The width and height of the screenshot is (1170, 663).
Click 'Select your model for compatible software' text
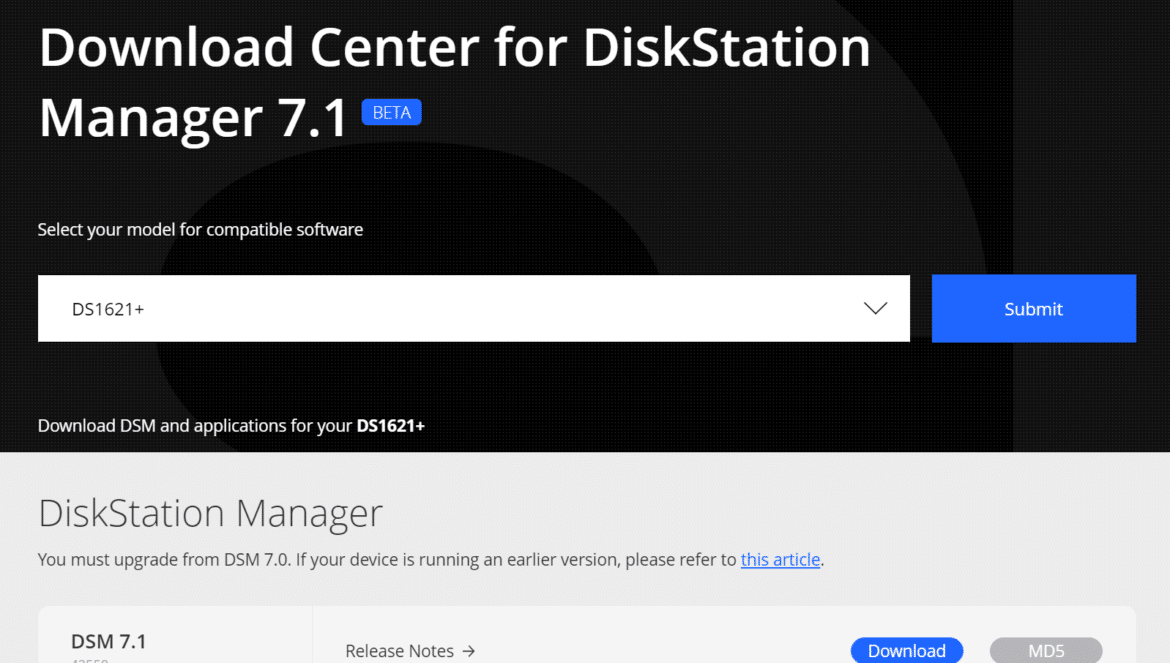[200, 230]
